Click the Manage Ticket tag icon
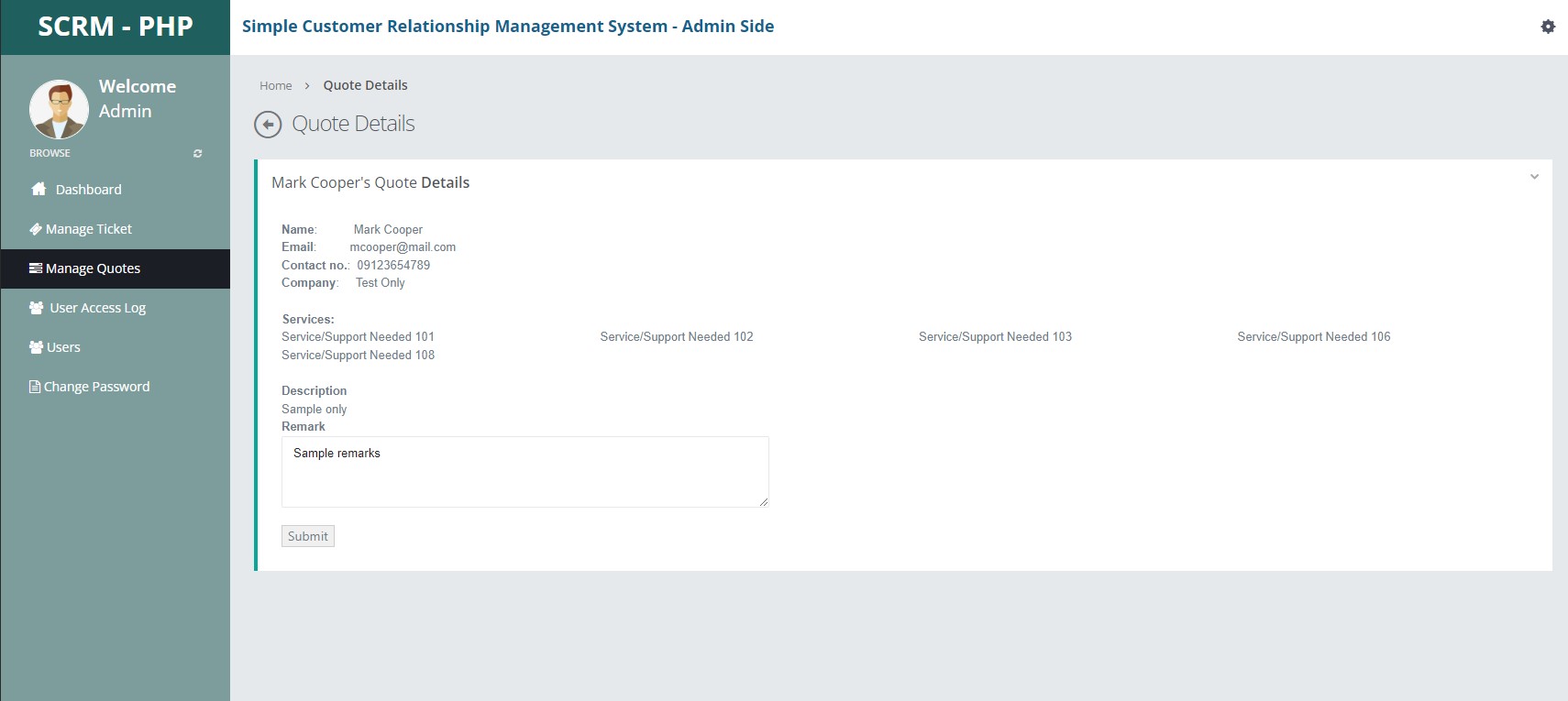Screen dimensions: 1568x701 [36, 229]
